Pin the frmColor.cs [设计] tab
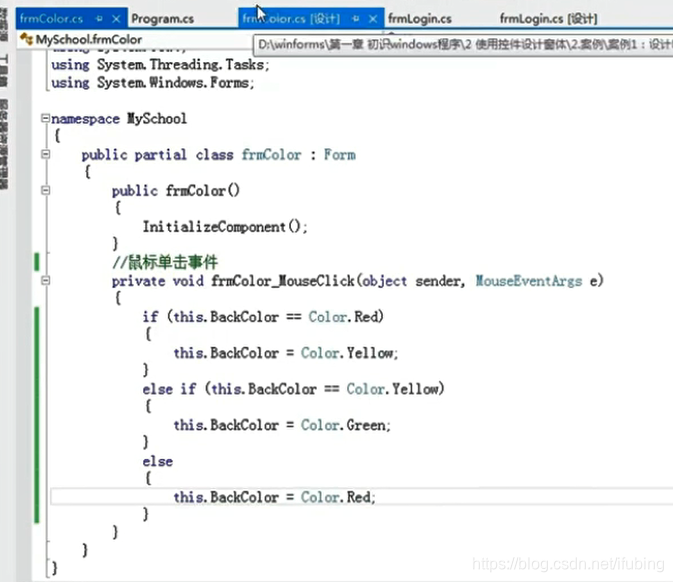Screen dimensions: 673x582 (x=356, y=19)
